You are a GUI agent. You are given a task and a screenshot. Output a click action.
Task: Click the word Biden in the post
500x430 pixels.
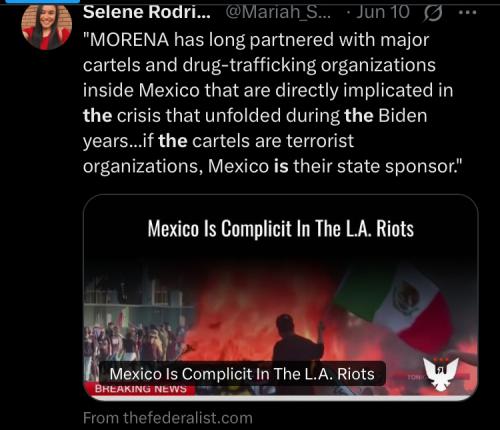point(403,116)
